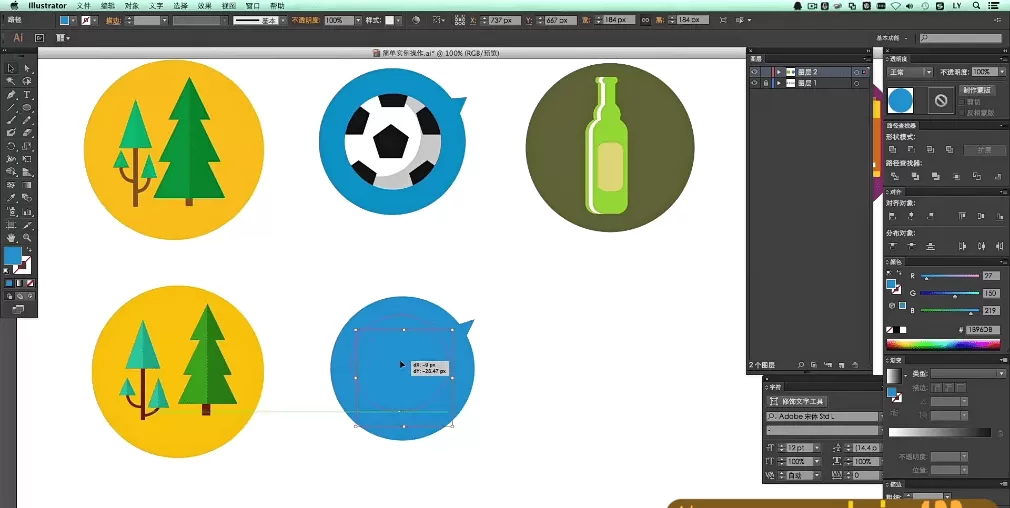Hide layer 图层 2 using eye icon
Image resolution: width=1010 pixels, height=508 pixels.
(755, 72)
